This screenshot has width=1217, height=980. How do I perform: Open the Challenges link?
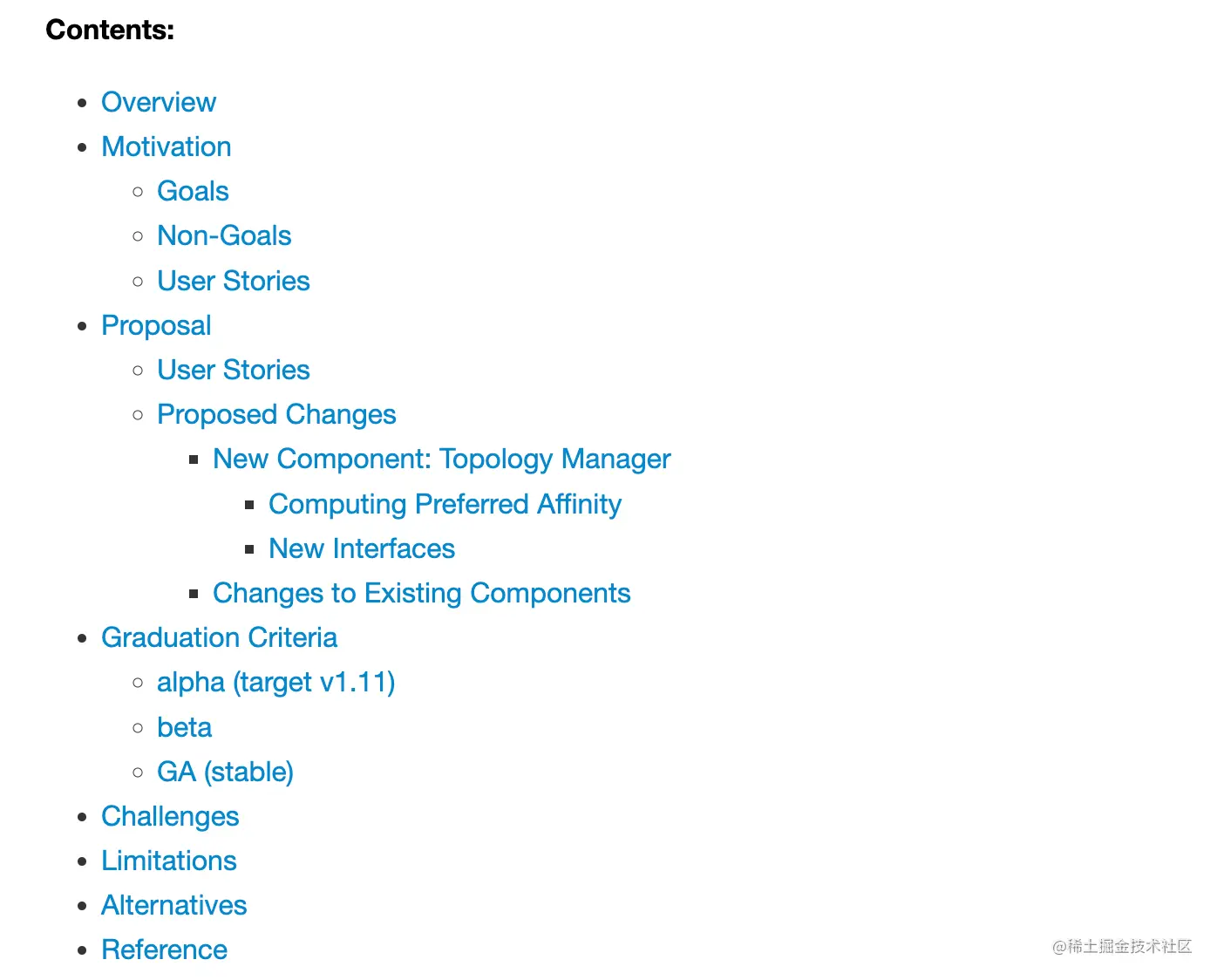coord(170,816)
